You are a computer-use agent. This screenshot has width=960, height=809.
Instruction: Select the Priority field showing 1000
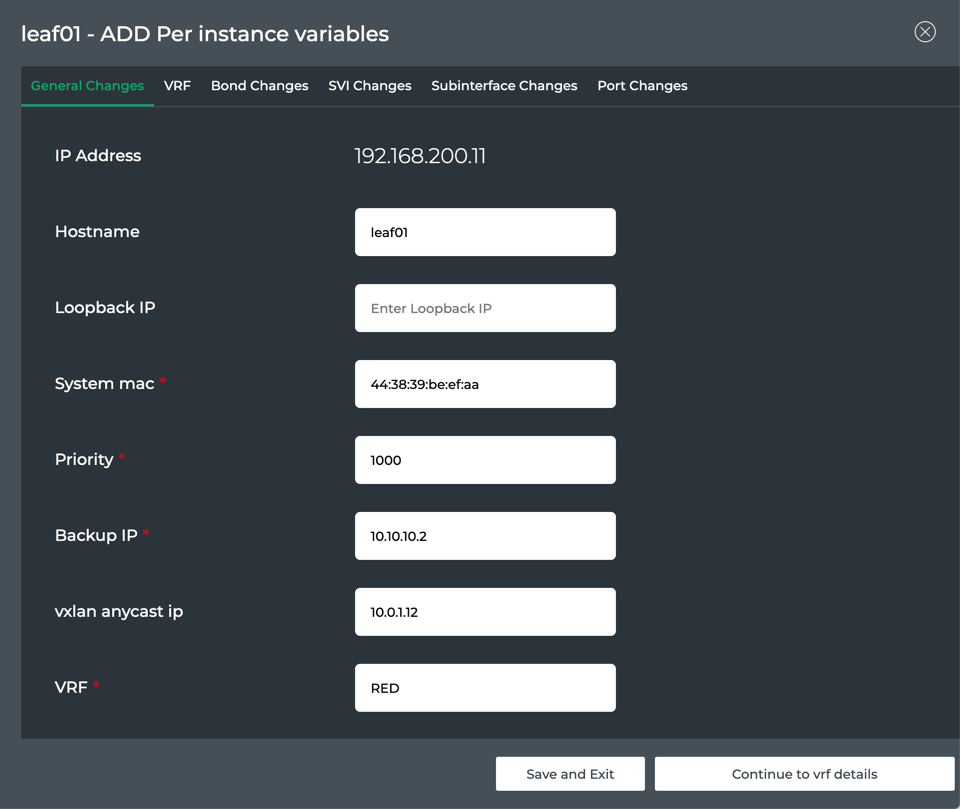tap(485, 460)
